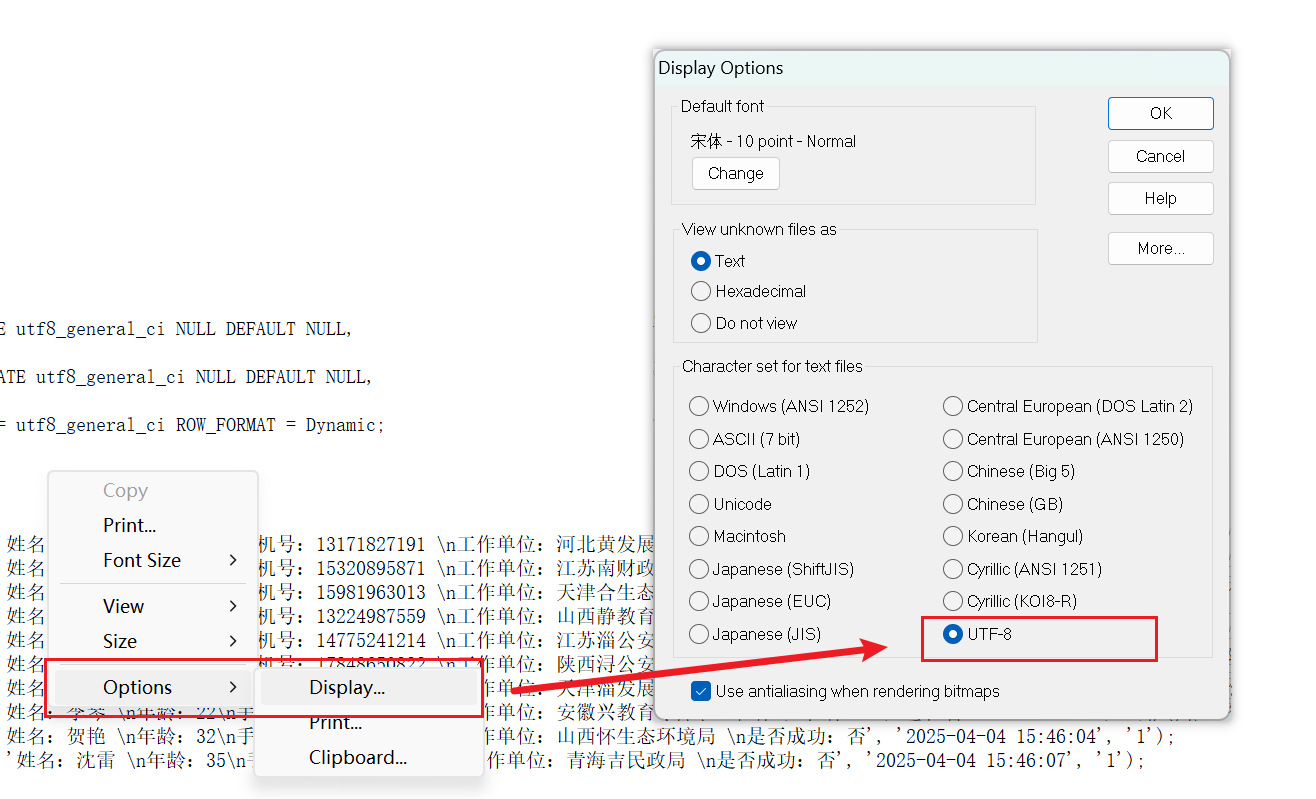Select Clipboard... in the submenu
This screenshot has height=799, width=1316.
(x=357, y=757)
